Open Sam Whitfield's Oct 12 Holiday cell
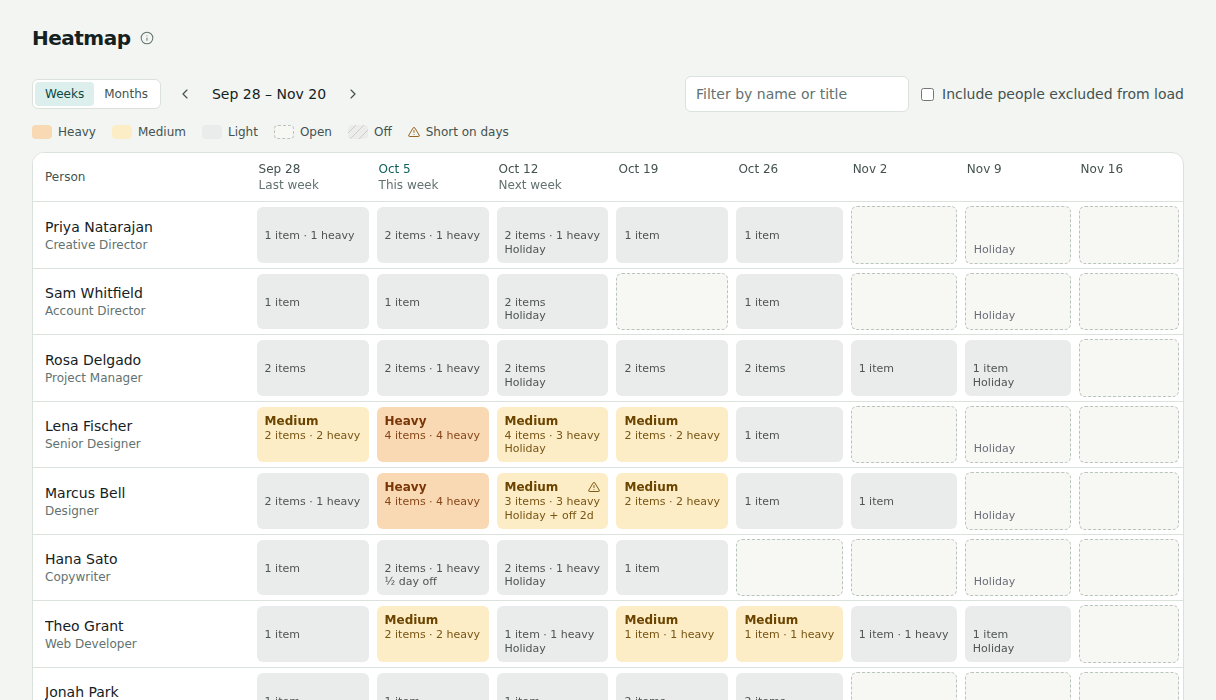 [x=552, y=301]
